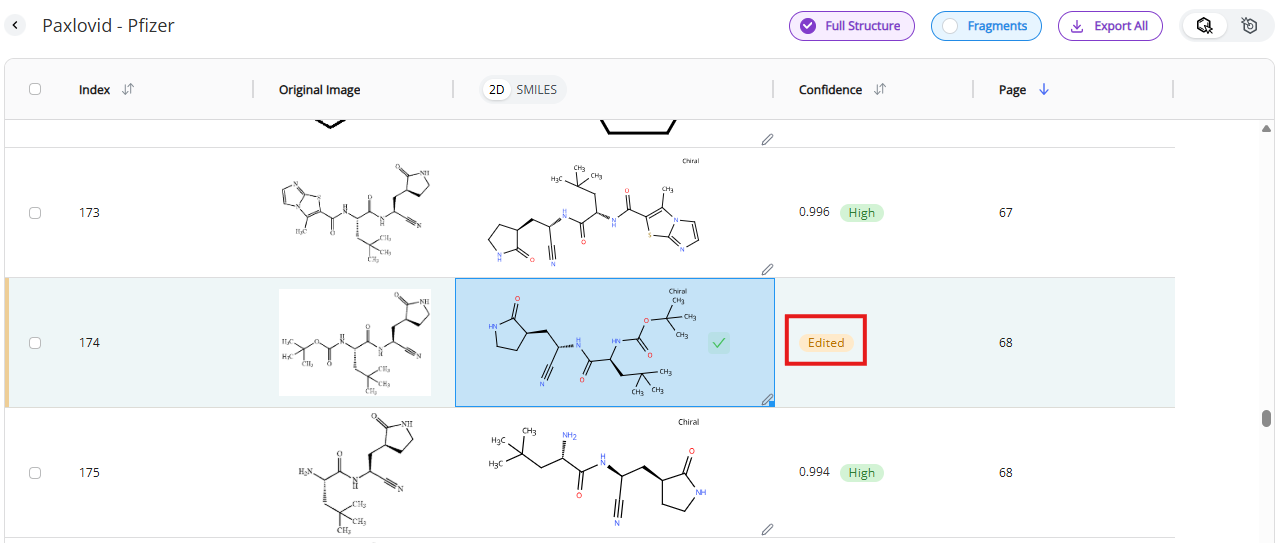Confirm the edit with the green checkmark
This screenshot has width=1285, height=543.
[719, 343]
